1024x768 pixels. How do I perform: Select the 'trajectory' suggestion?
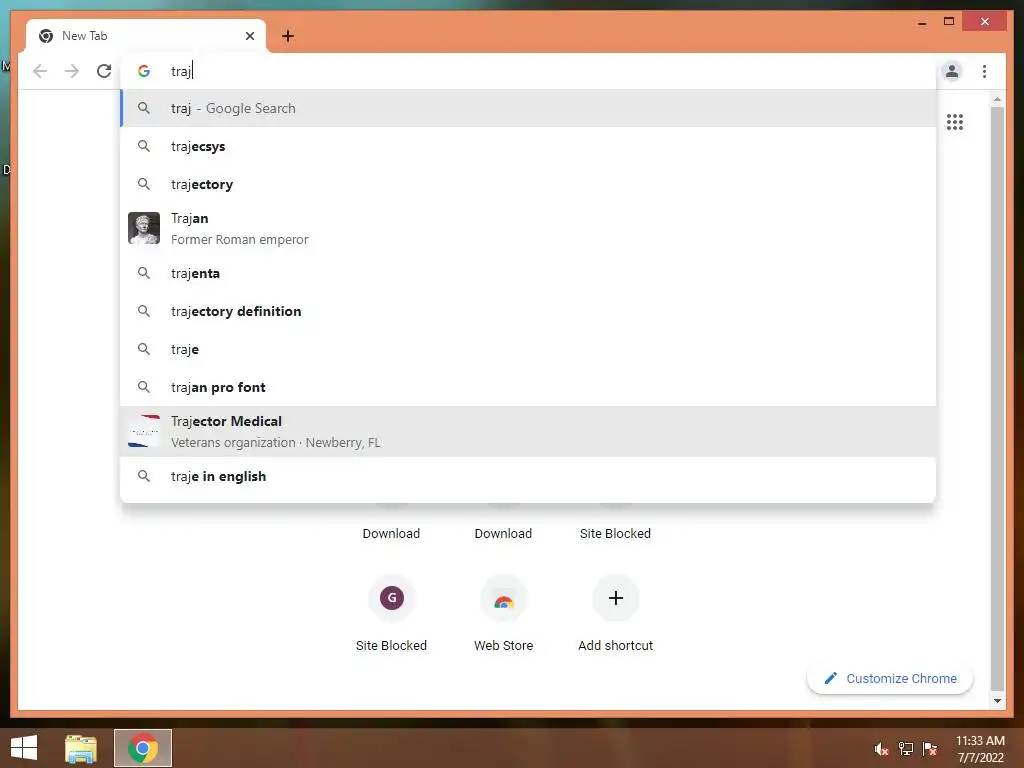[528, 184]
